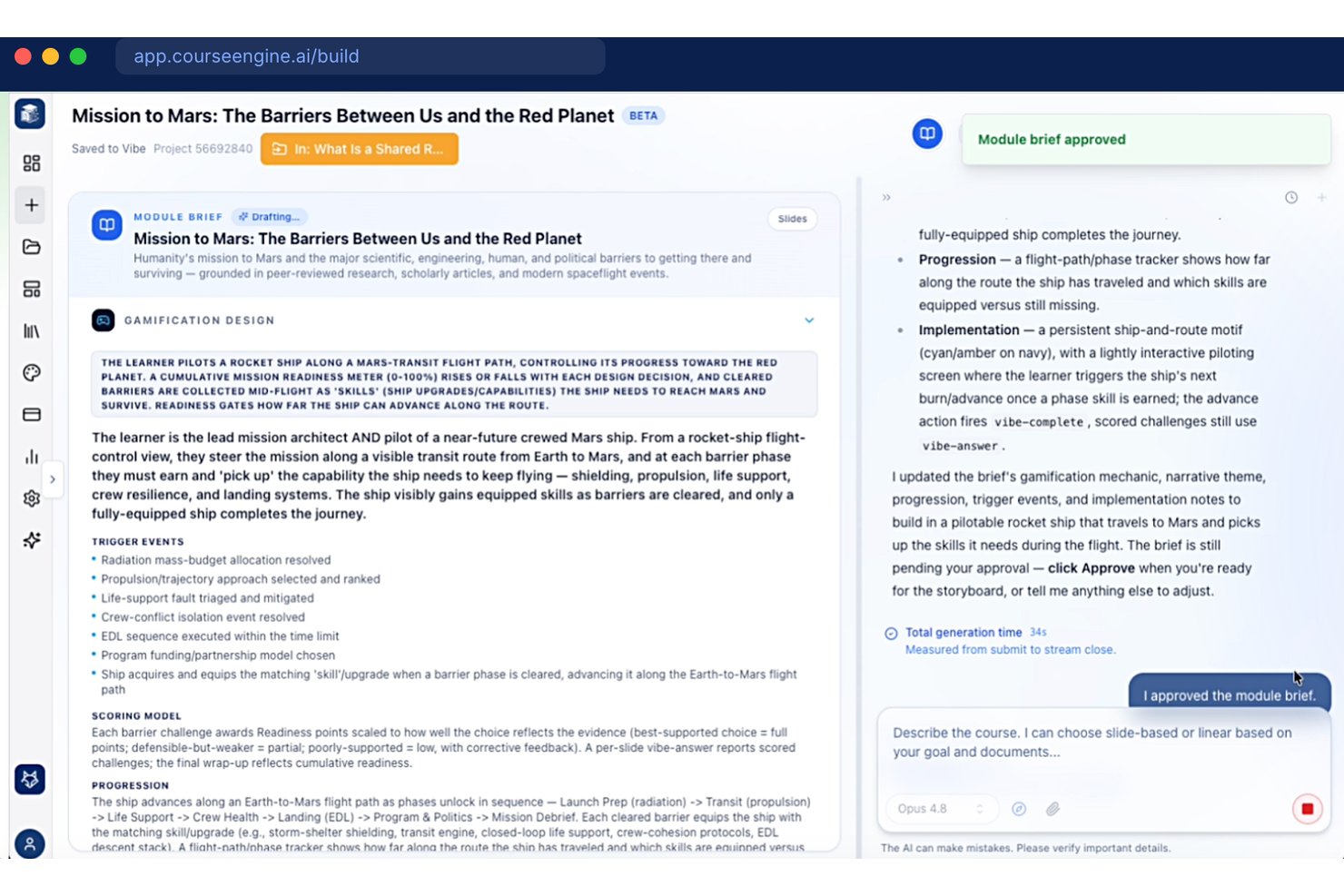Click 'EDL sequence executed within the time limit' item

pyautogui.click(x=220, y=636)
